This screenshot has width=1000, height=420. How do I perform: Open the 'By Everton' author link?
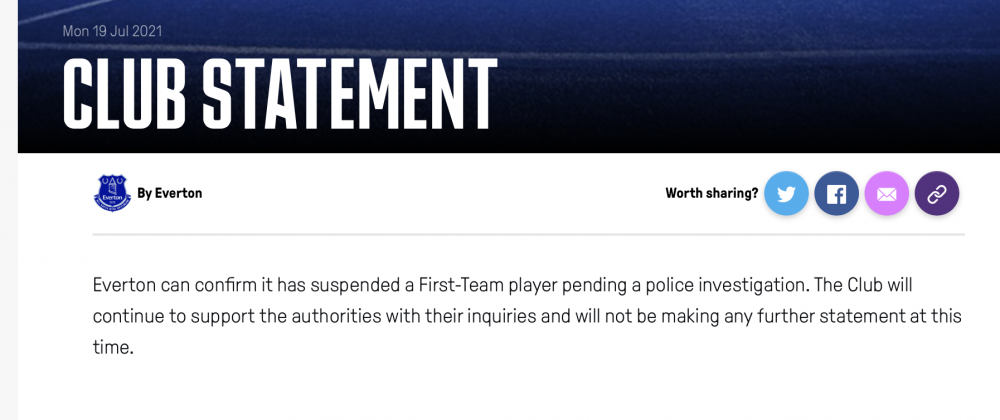tap(170, 193)
